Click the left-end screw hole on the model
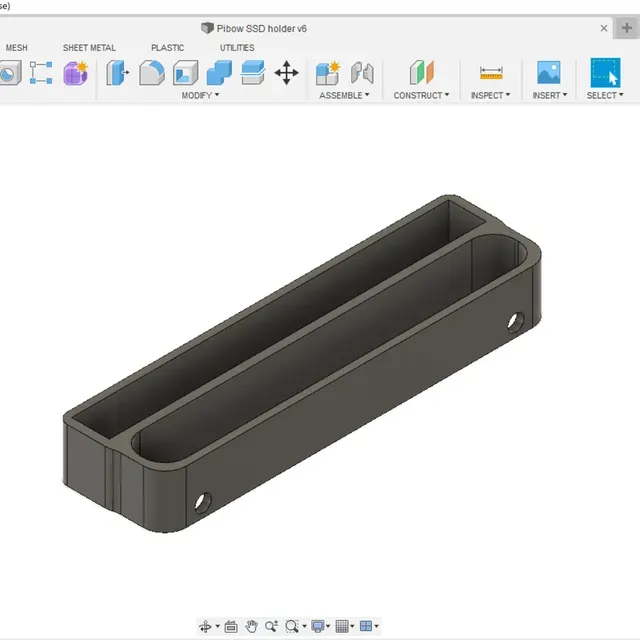 203,503
